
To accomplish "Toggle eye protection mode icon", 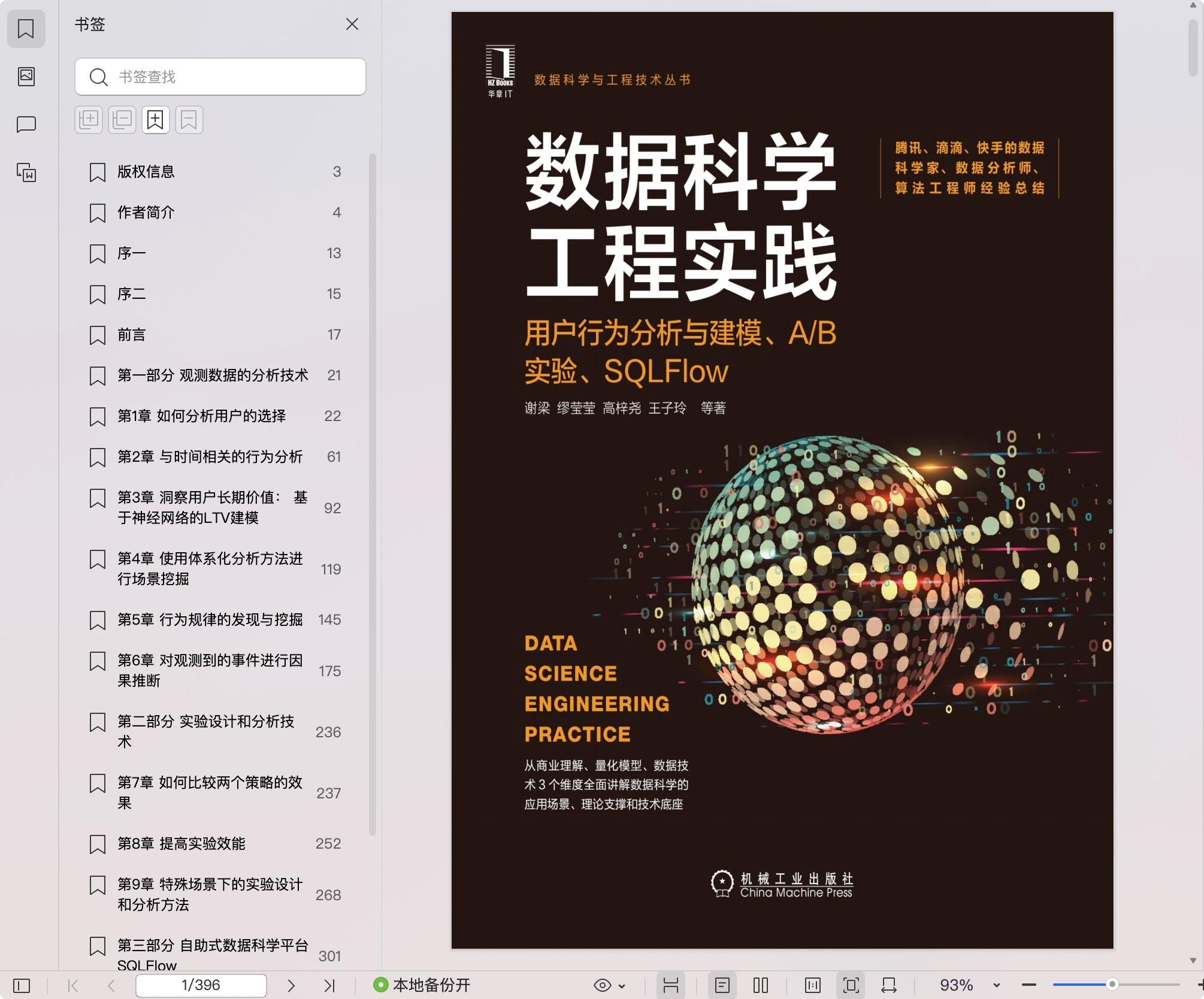I will [x=603, y=985].
